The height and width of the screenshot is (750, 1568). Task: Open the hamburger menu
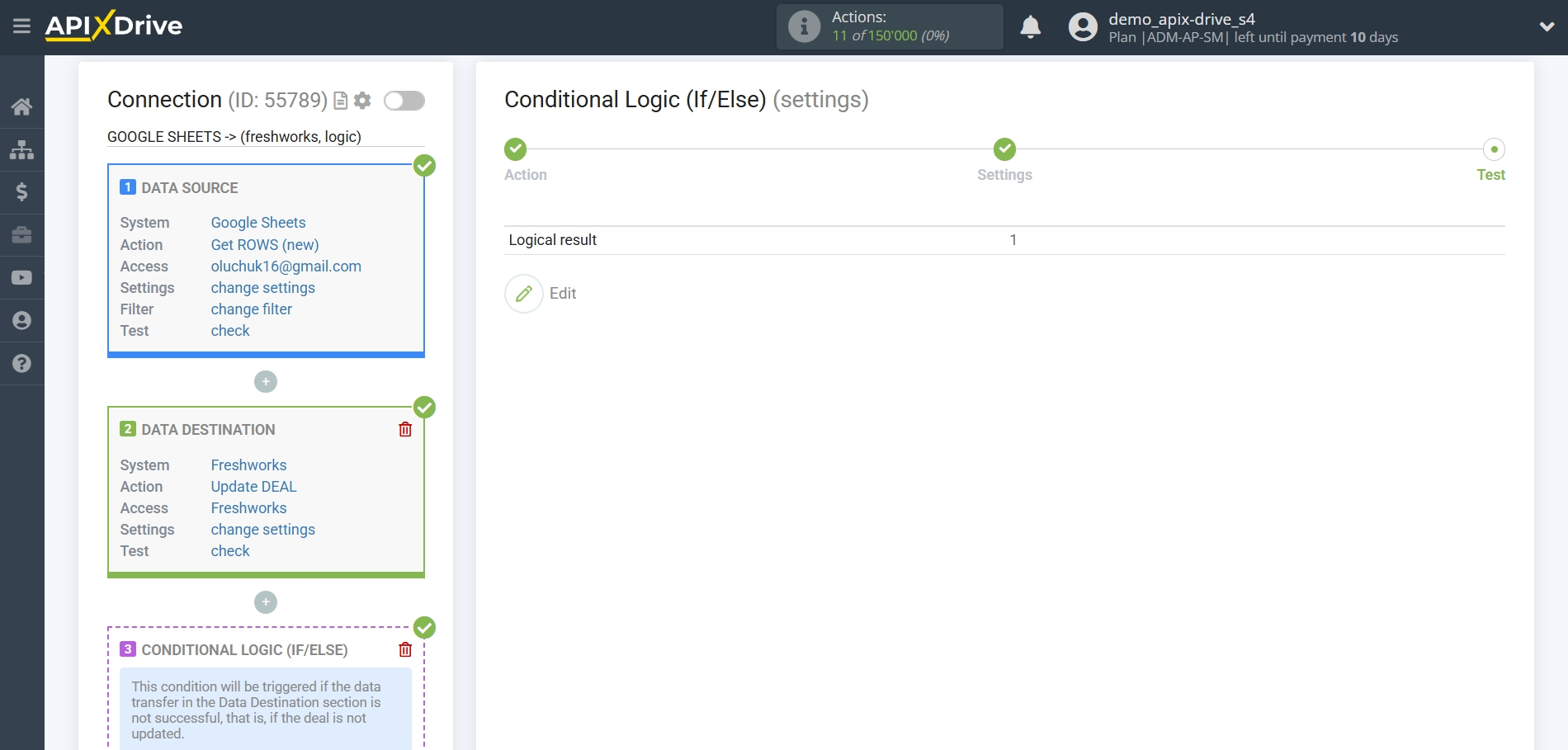click(x=22, y=26)
